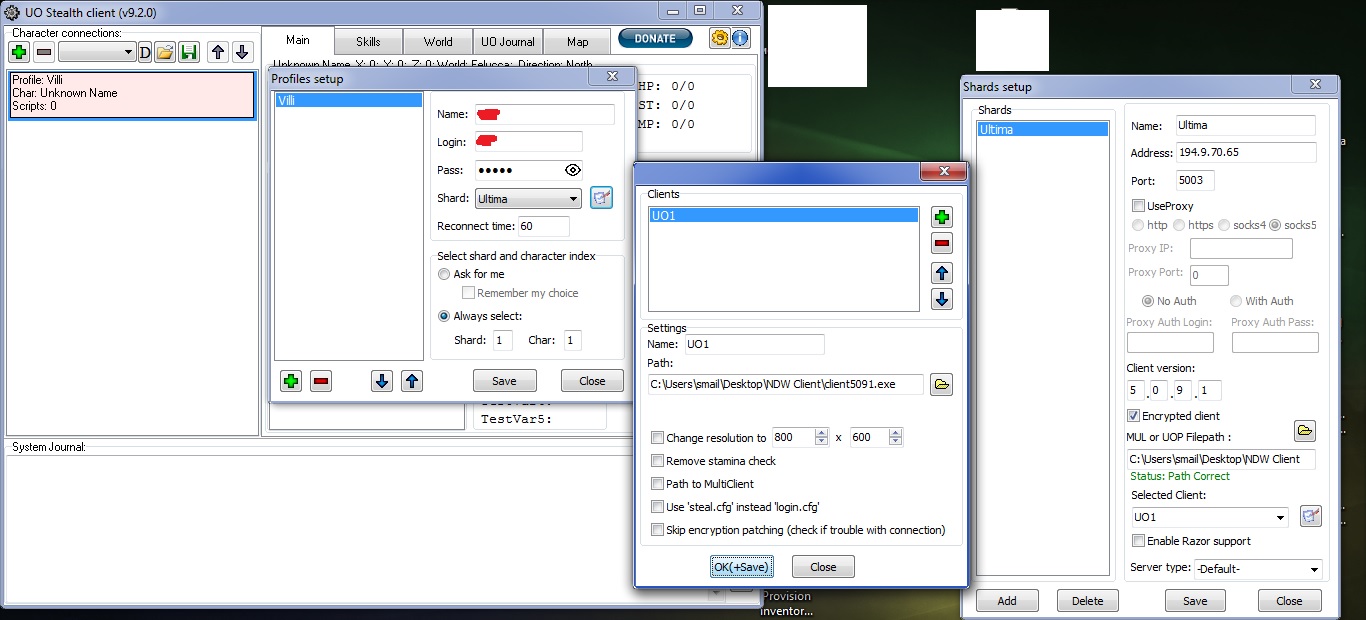Show password with the eye icon
Screen dimensions: 1366x620
(572, 170)
